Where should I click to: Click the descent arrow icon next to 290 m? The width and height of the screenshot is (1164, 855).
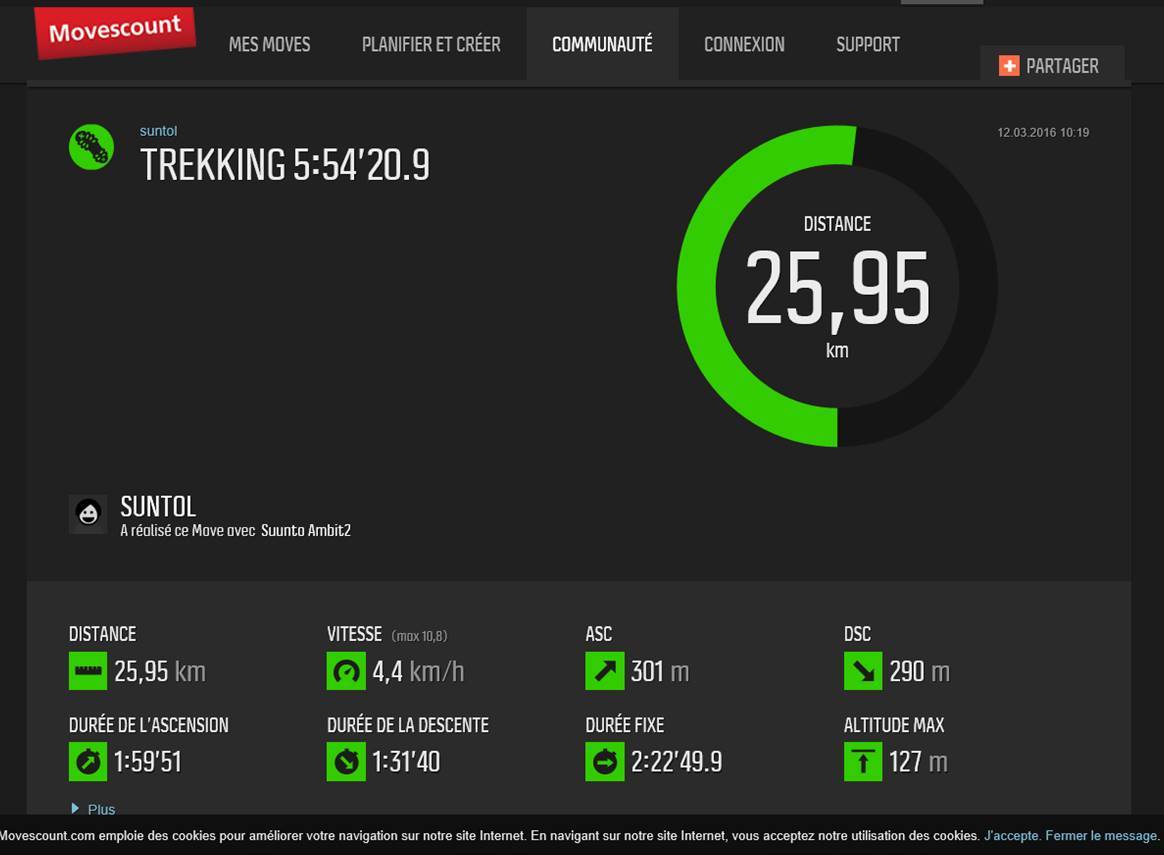coord(862,671)
